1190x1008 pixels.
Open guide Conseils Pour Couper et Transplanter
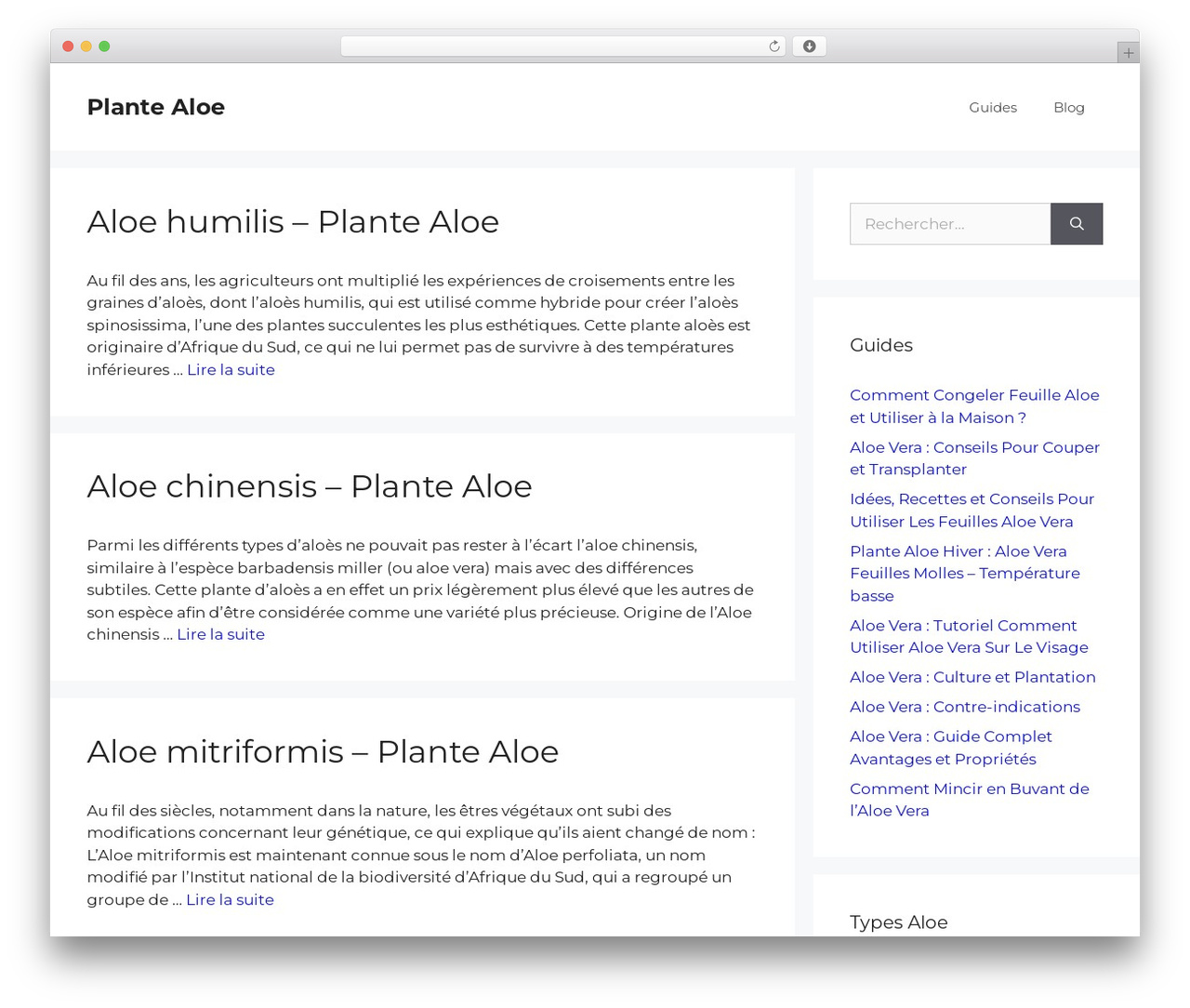[974, 458]
